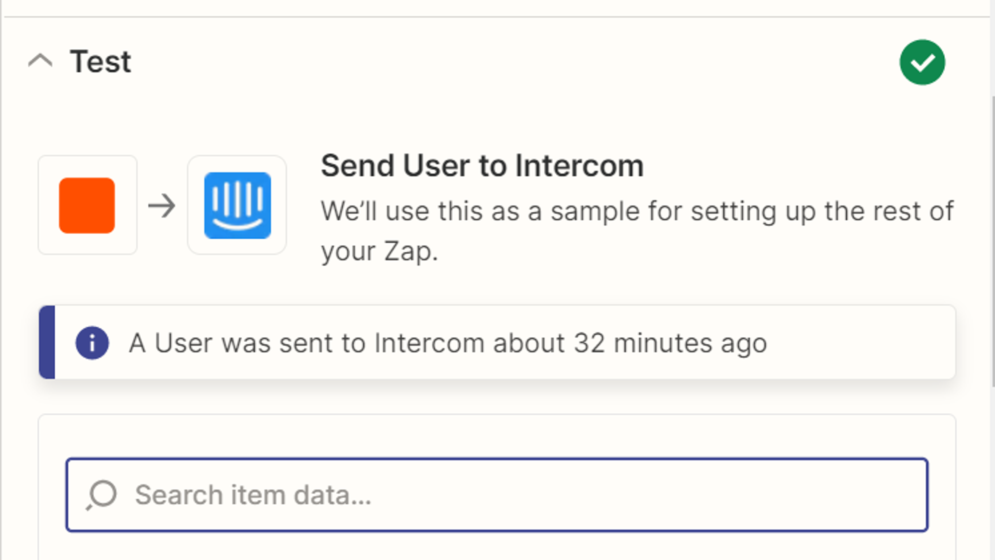Image resolution: width=995 pixels, height=560 pixels.
Task: Click the dark blue banner accent bar
Action: pyautogui.click(x=46, y=343)
